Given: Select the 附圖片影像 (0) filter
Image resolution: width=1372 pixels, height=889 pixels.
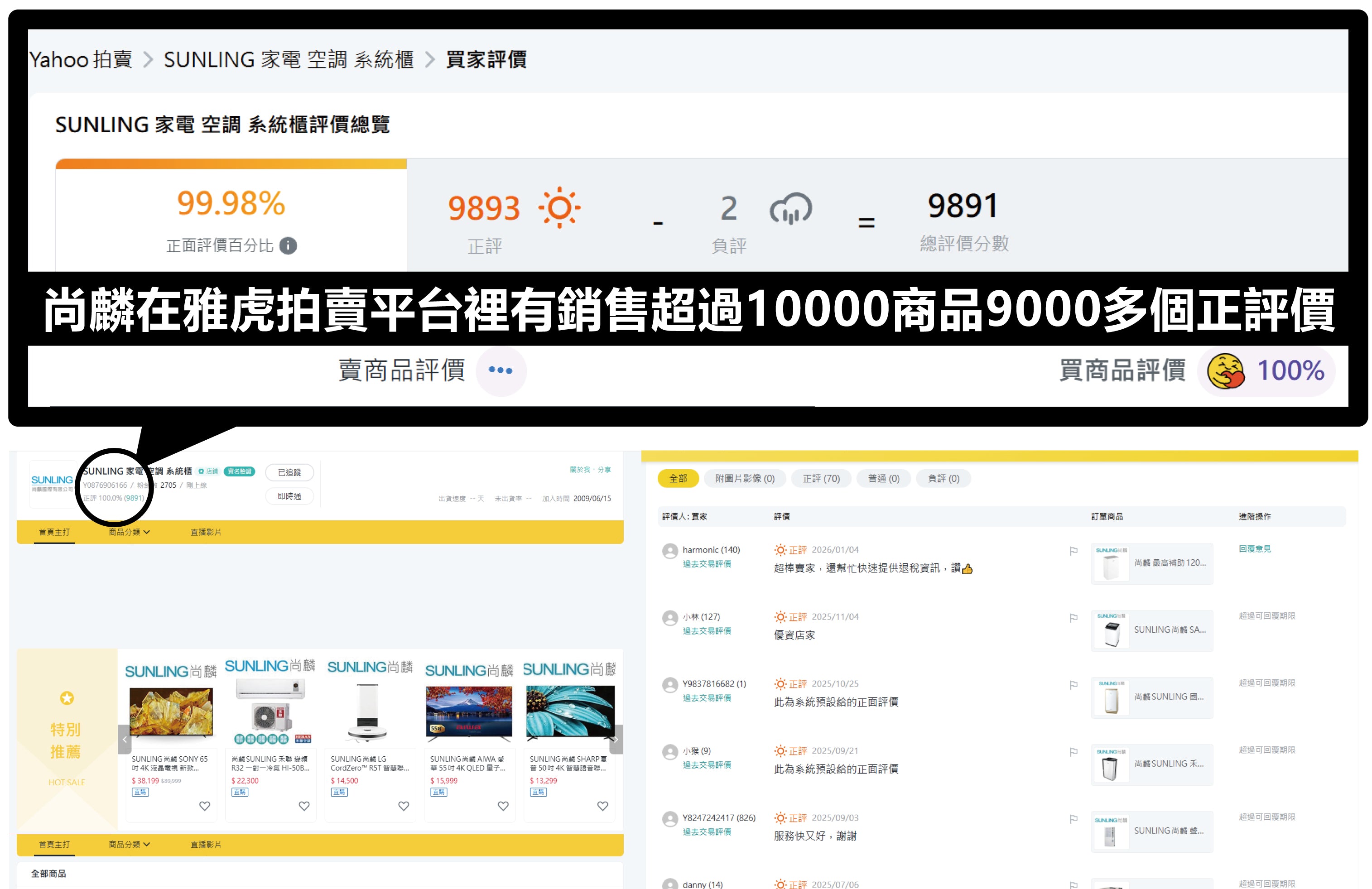Looking at the screenshot, I should [x=745, y=479].
